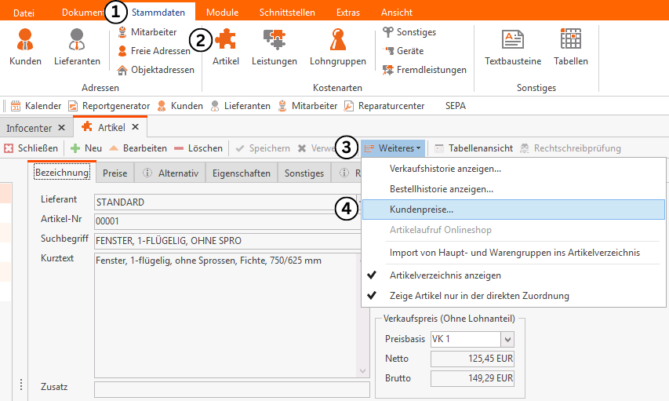Open Tabellen in the ribbon

[x=571, y=48]
